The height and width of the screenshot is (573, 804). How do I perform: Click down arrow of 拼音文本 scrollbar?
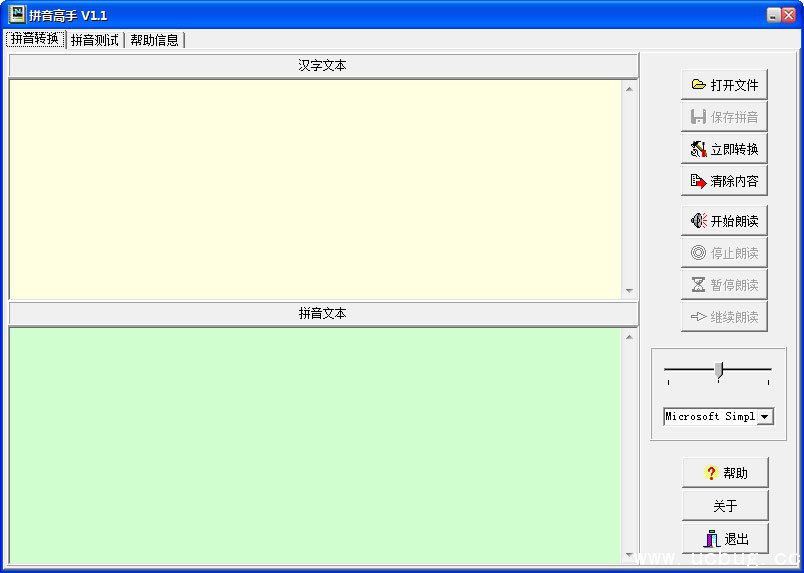(x=629, y=555)
